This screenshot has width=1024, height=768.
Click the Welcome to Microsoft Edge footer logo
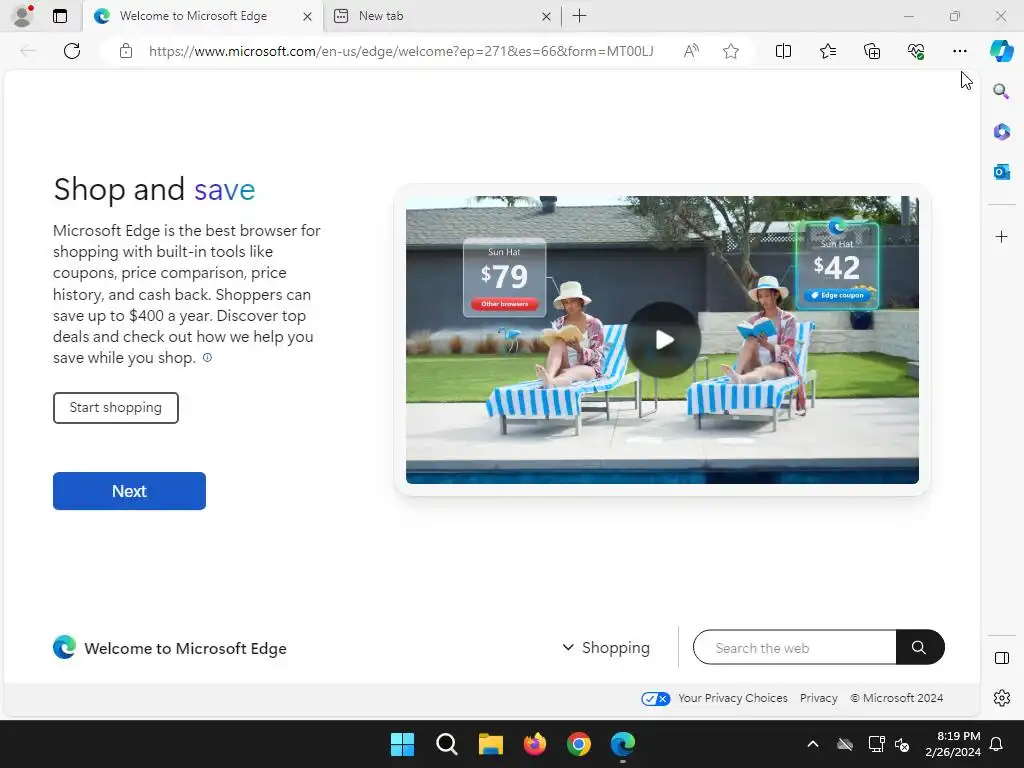(170, 648)
